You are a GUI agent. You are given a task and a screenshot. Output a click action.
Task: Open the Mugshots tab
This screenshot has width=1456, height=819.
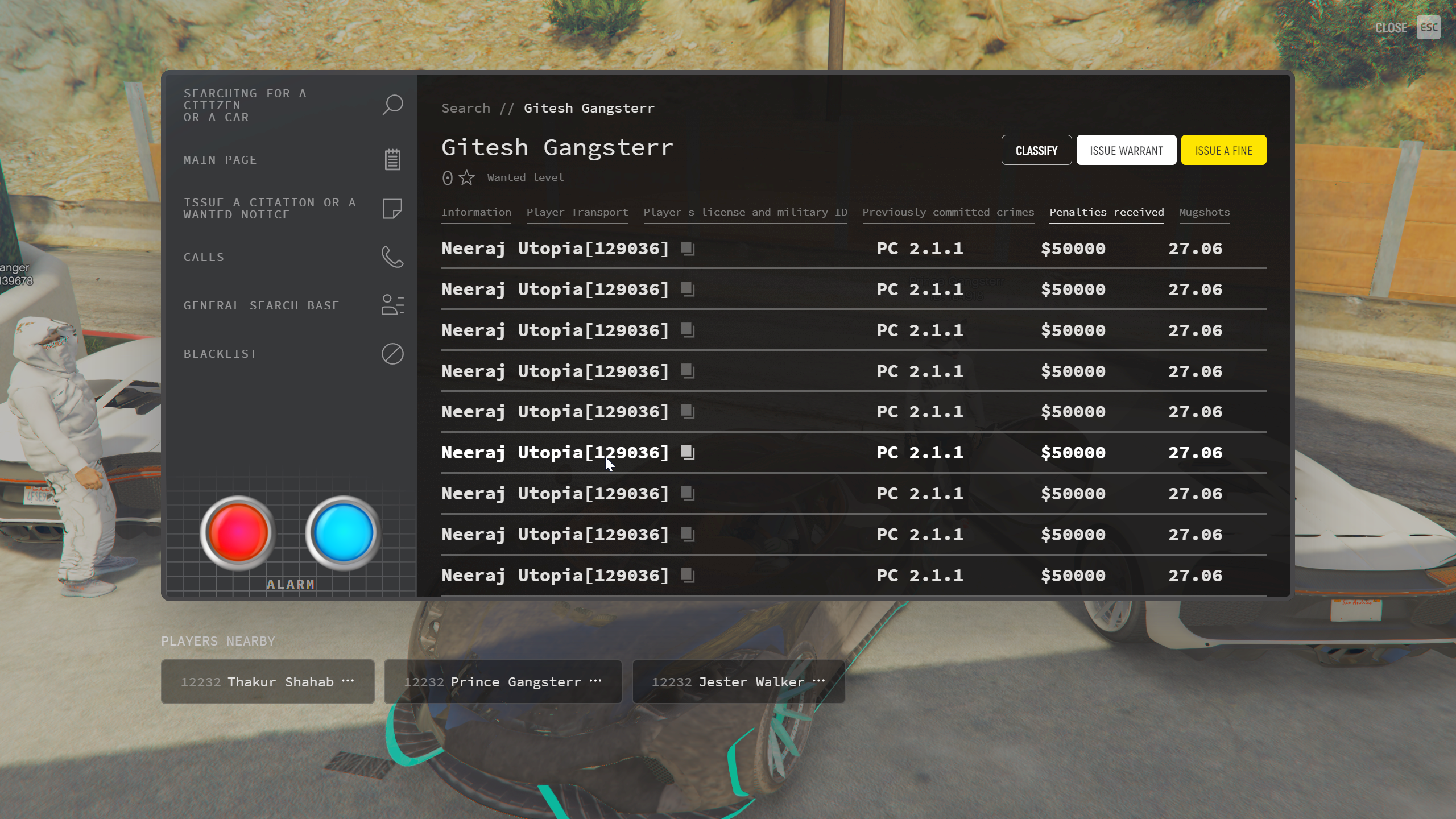tap(1205, 212)
